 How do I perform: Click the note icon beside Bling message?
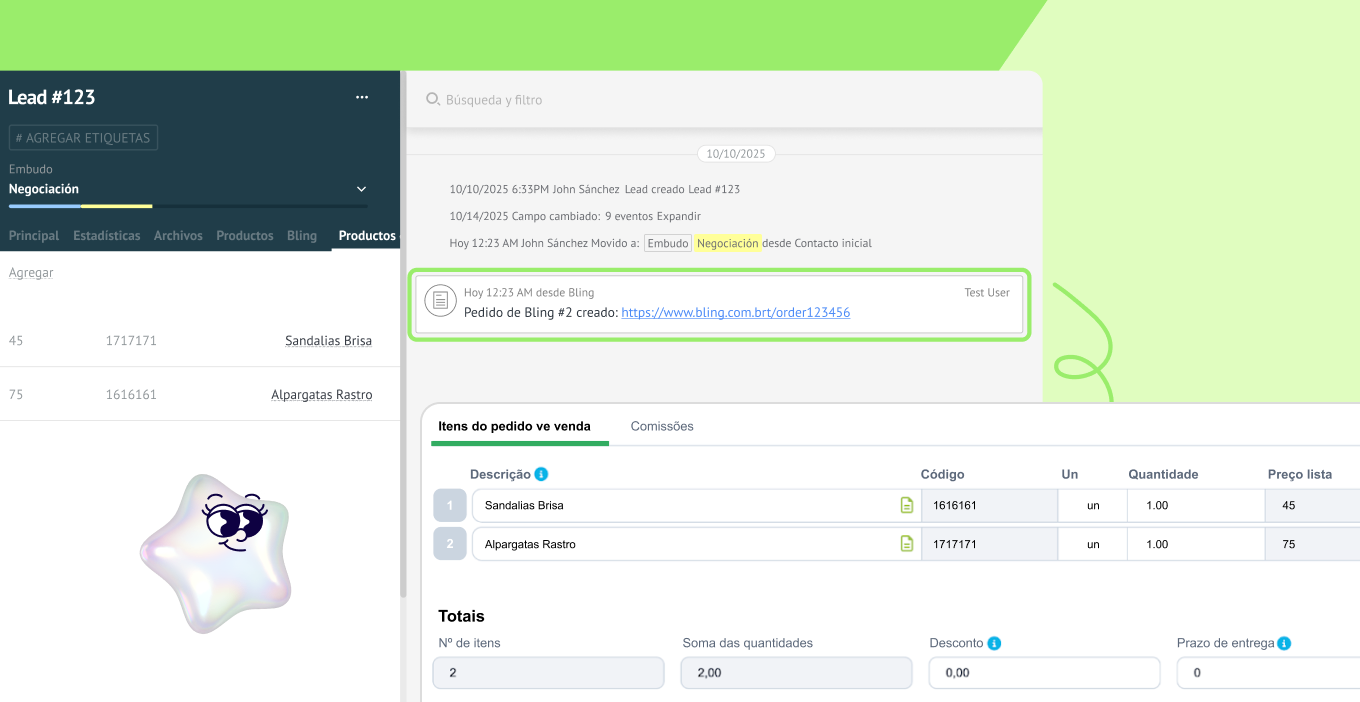(439, 301)
